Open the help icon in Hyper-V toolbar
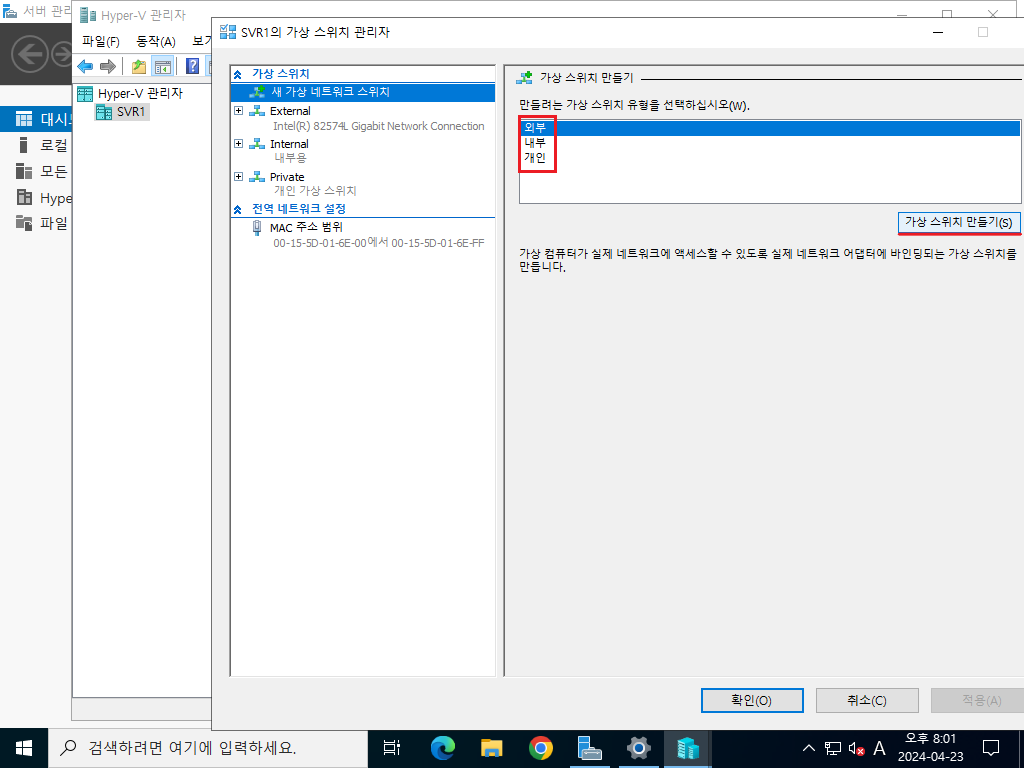1024x768 pixels. pos(193,66)
